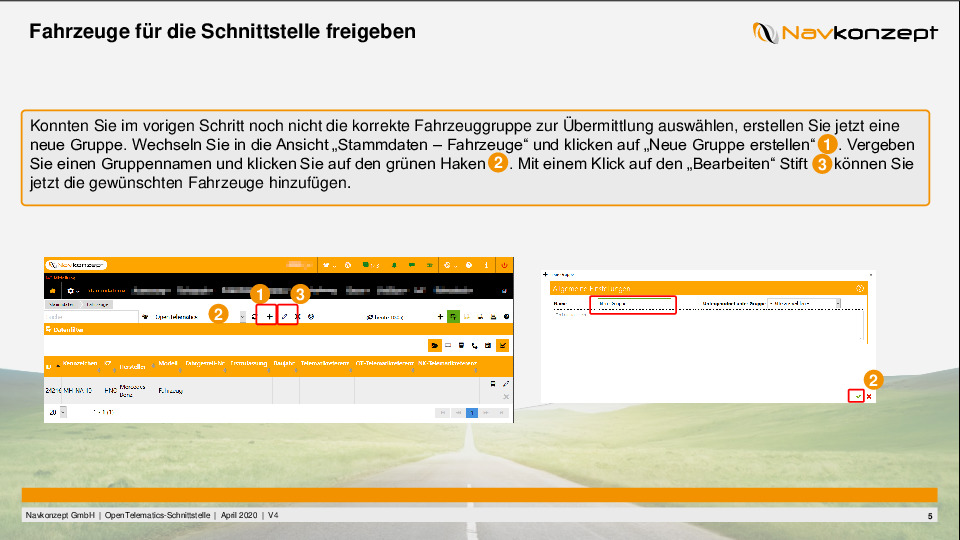Open the home icon in the black menu bar
This screenshot has width=960, height=540.
point(52,291)
